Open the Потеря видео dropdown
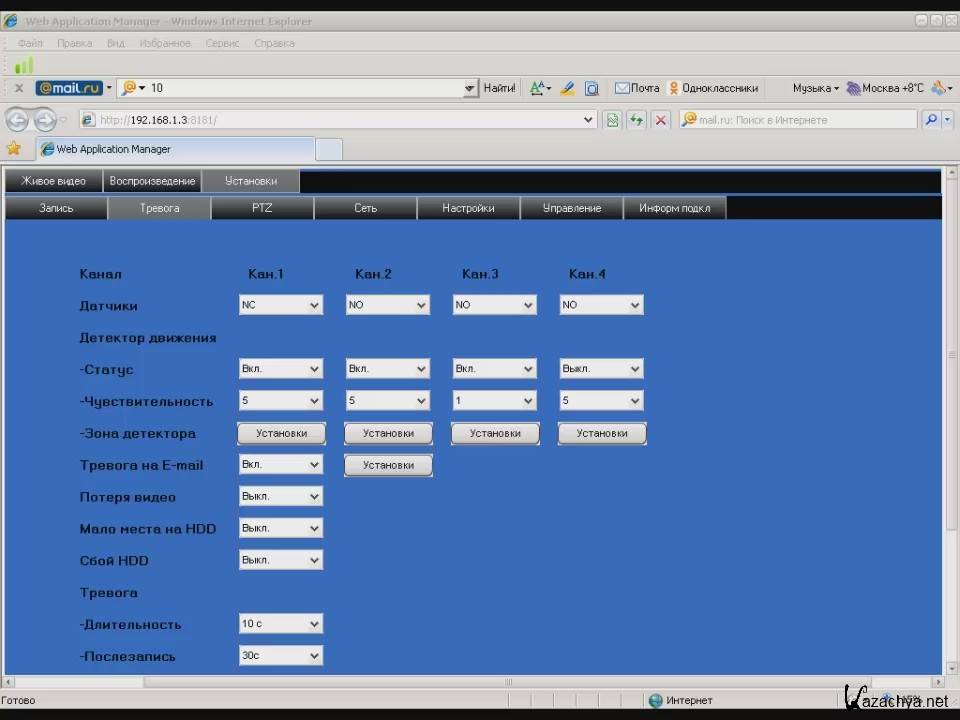The height and width of the screenshot is (720, 960). (281, 497)
